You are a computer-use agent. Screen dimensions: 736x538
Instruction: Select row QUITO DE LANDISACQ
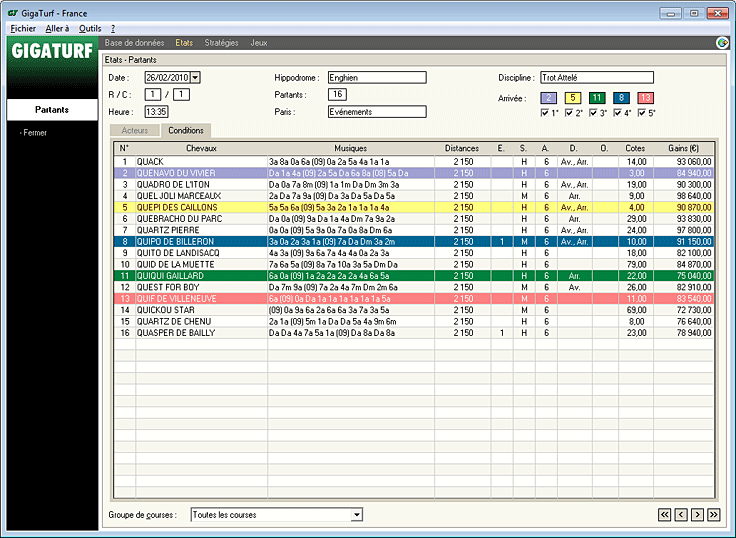(x=414, y=253)
